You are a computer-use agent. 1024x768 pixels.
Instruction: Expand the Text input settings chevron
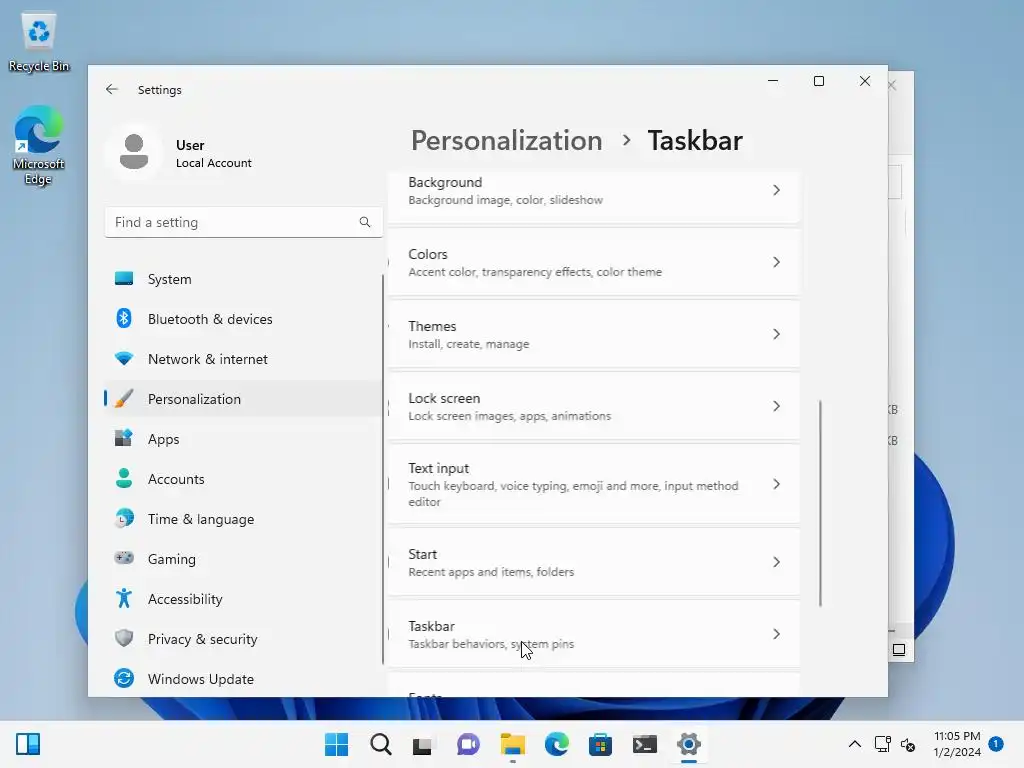tap(776, 484)
